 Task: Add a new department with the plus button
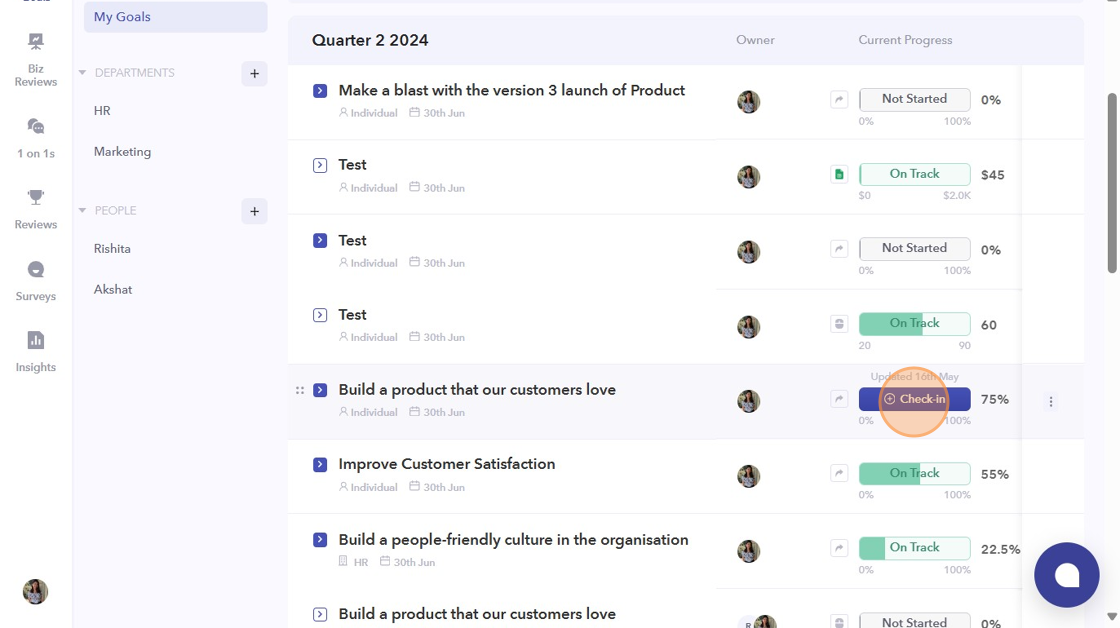[254, 73]
